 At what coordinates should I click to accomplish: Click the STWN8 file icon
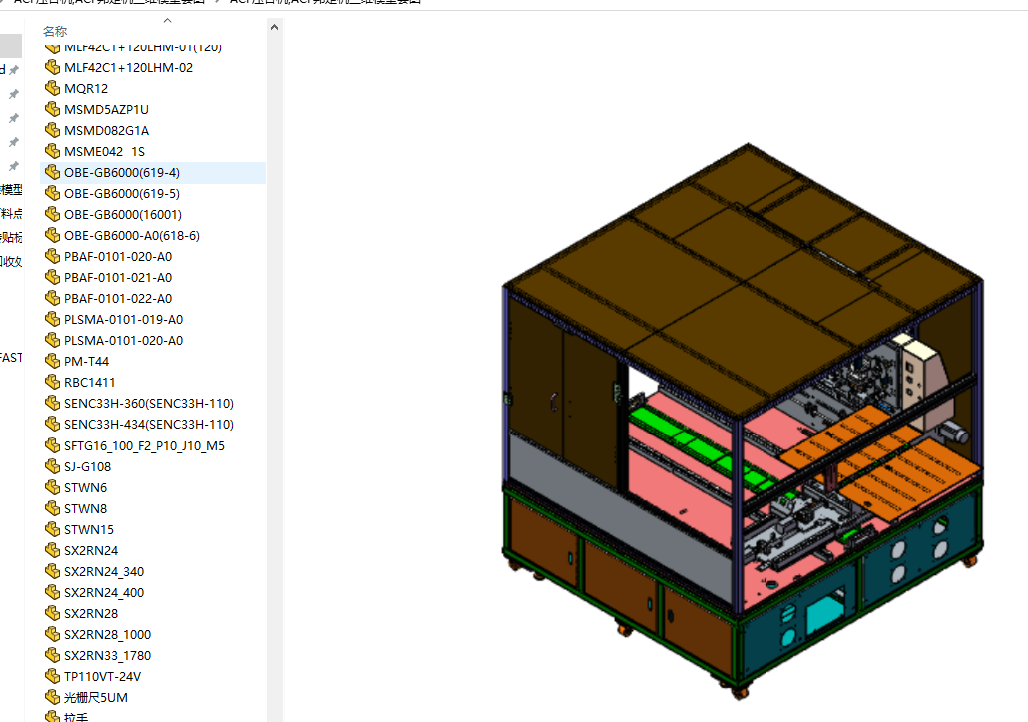pos(52,508)
